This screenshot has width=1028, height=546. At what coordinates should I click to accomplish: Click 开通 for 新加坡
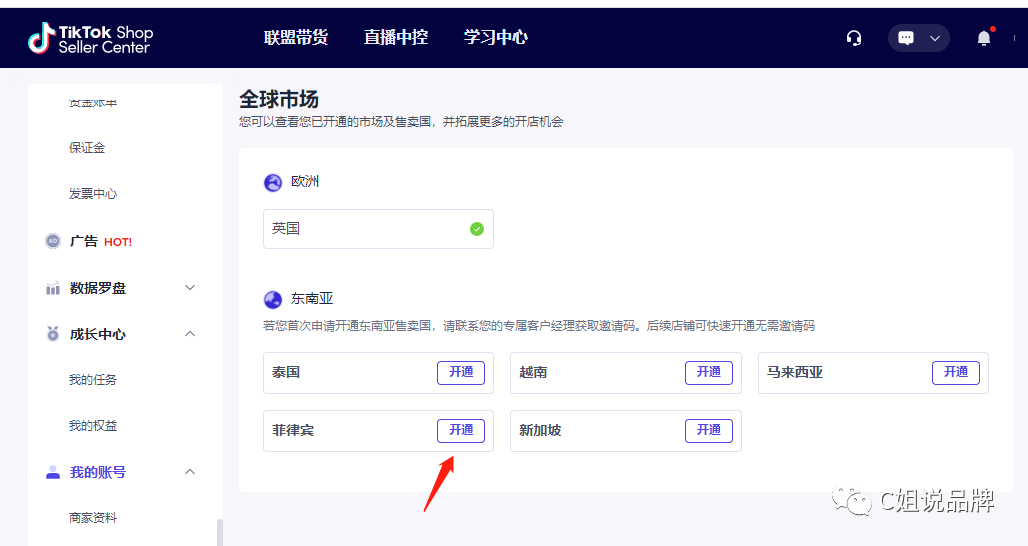[x=709, y=430]
